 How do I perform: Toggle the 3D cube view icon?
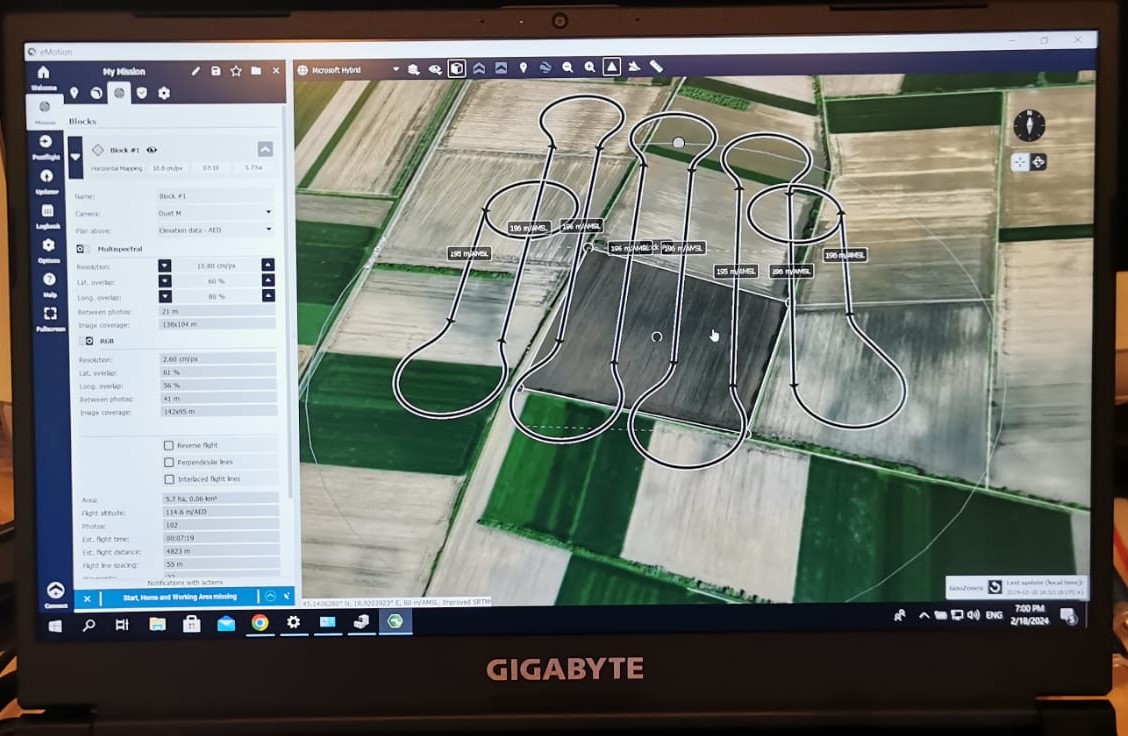[456, 69]
